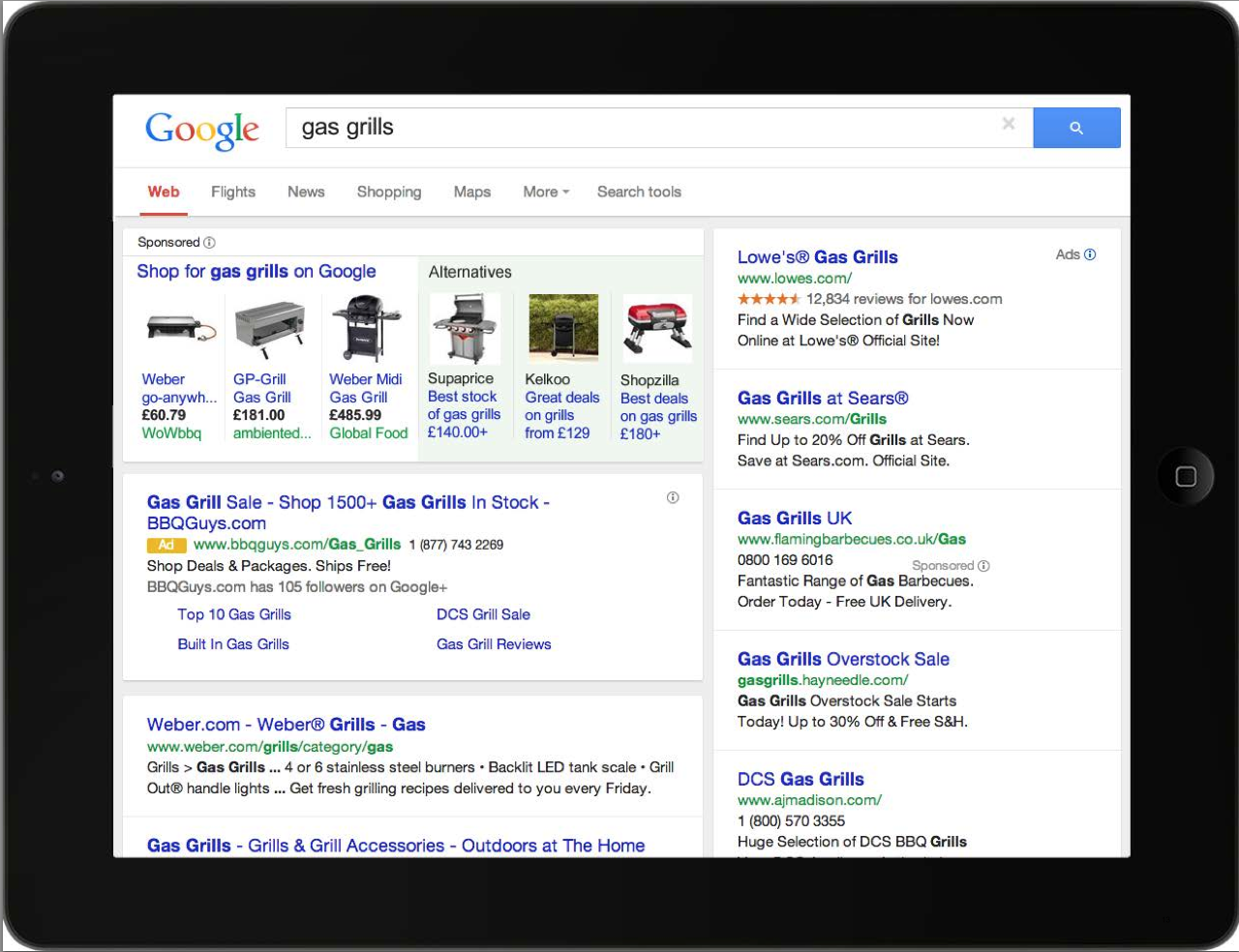Click the info icon beside the Ads label
Screen dimensions: 1239x952
(x=1090, y=254)
